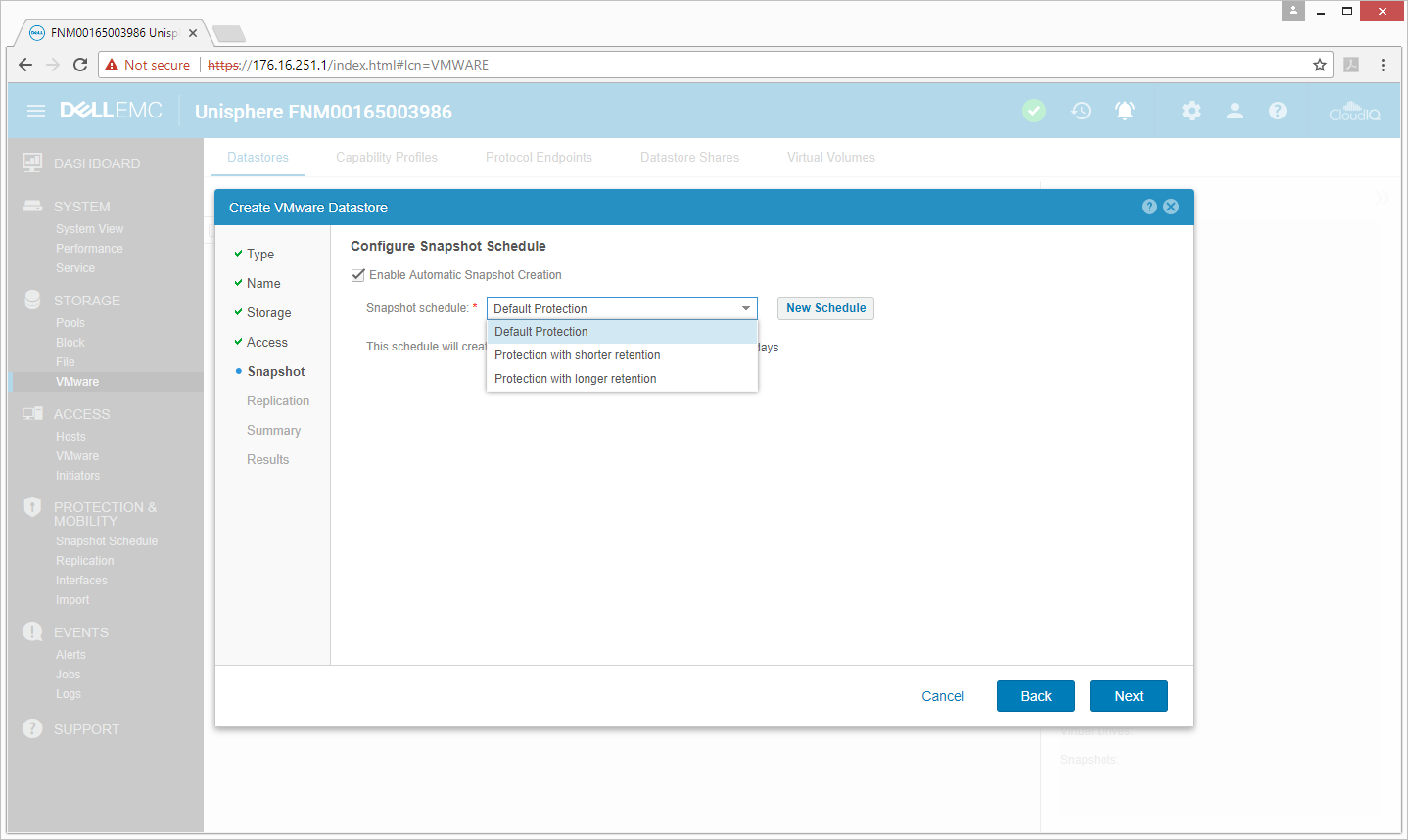
Task: Open Pools under Storage
Action: (x=70, y=323)
